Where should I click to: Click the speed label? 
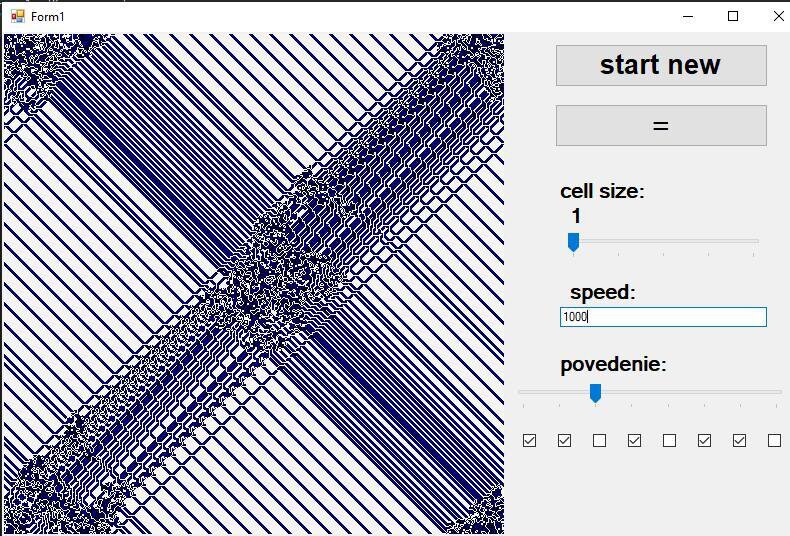click(x=603, y=292)
